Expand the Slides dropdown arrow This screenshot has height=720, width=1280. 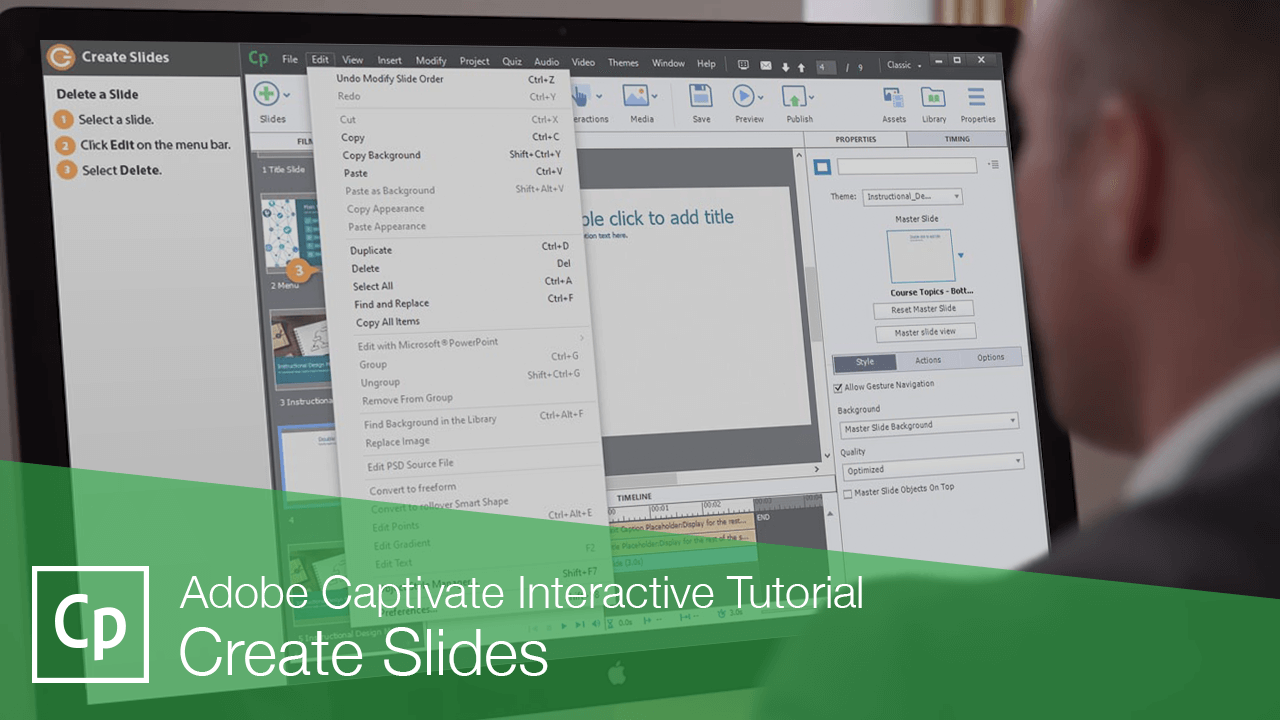coord(287,96)
